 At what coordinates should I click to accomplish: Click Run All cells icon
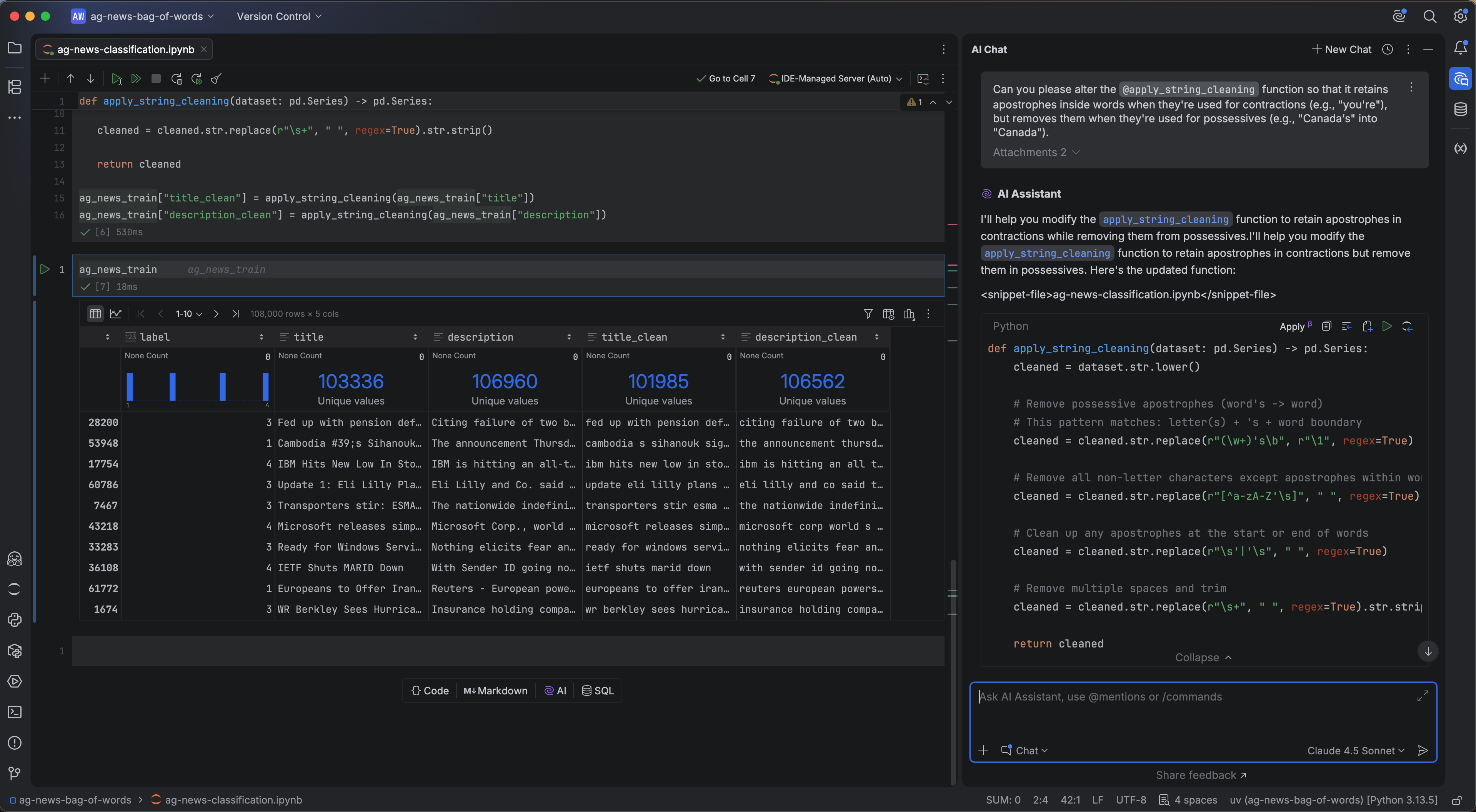136,78
